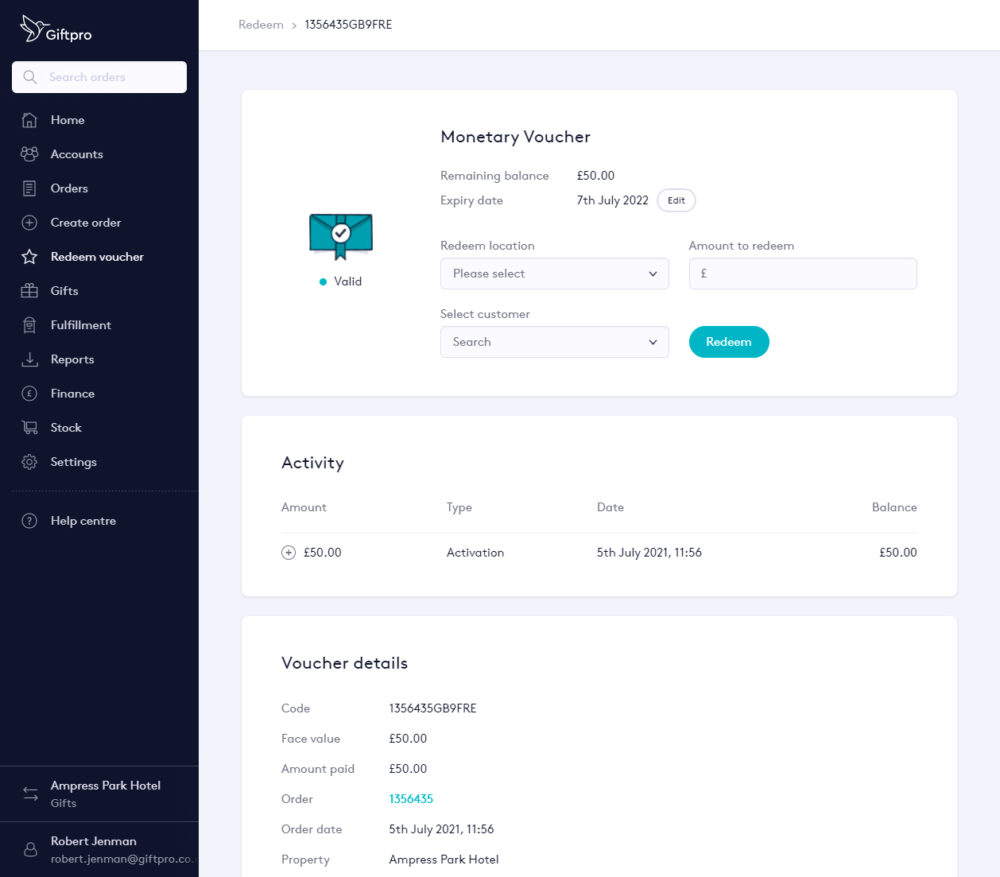Click the Giftpro bird logo
This screenshot has width=1000, height=877.
coord(34,28)
